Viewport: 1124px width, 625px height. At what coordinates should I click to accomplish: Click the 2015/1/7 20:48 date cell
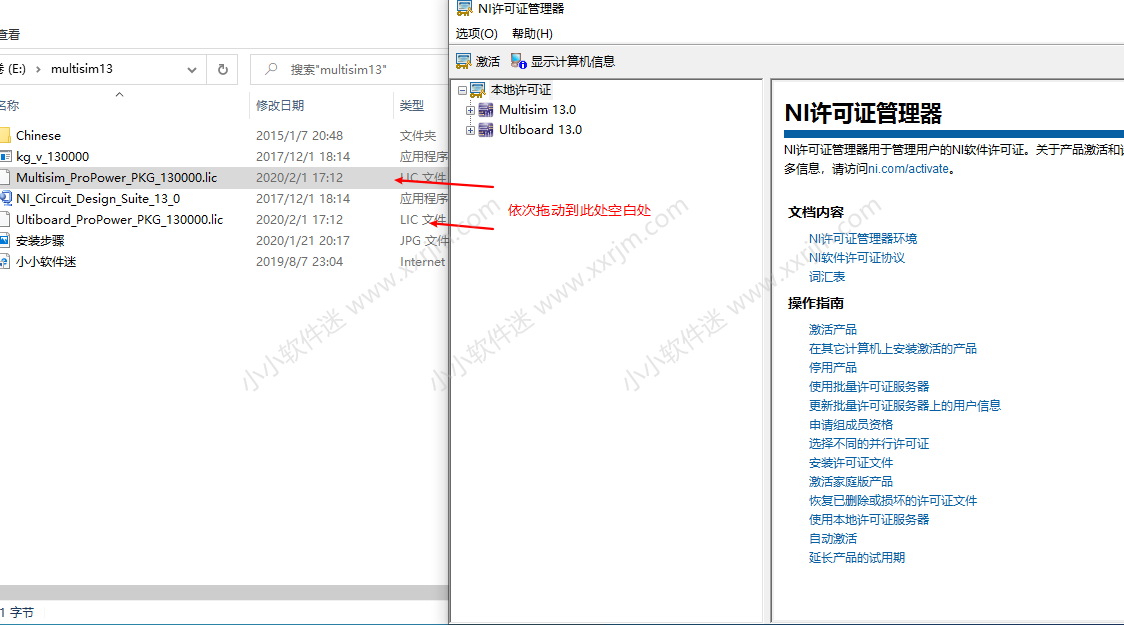[x=300, y=135]
